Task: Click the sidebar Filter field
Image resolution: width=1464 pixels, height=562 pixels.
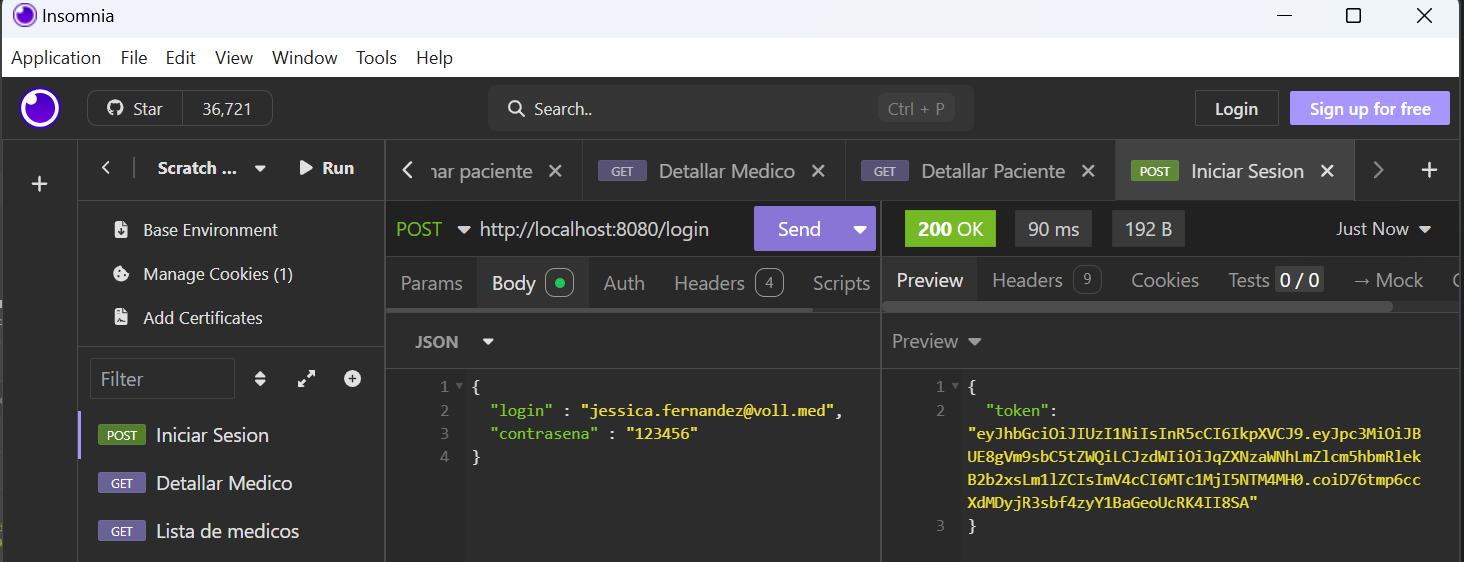Action: pos(162,379)
